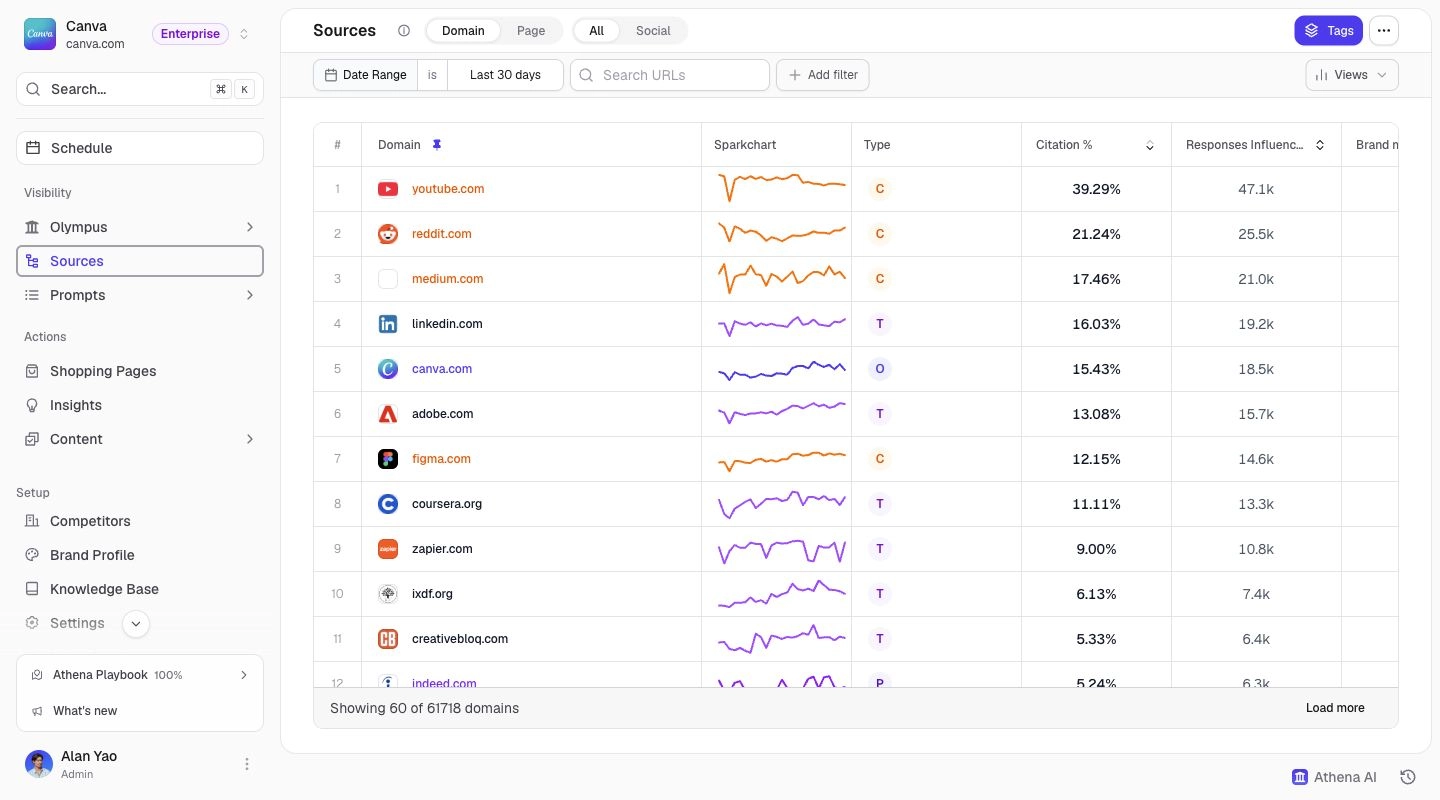Expand the Olympus menu chevron
This screenshot has height=800, width=1440.
click(250, 227)
